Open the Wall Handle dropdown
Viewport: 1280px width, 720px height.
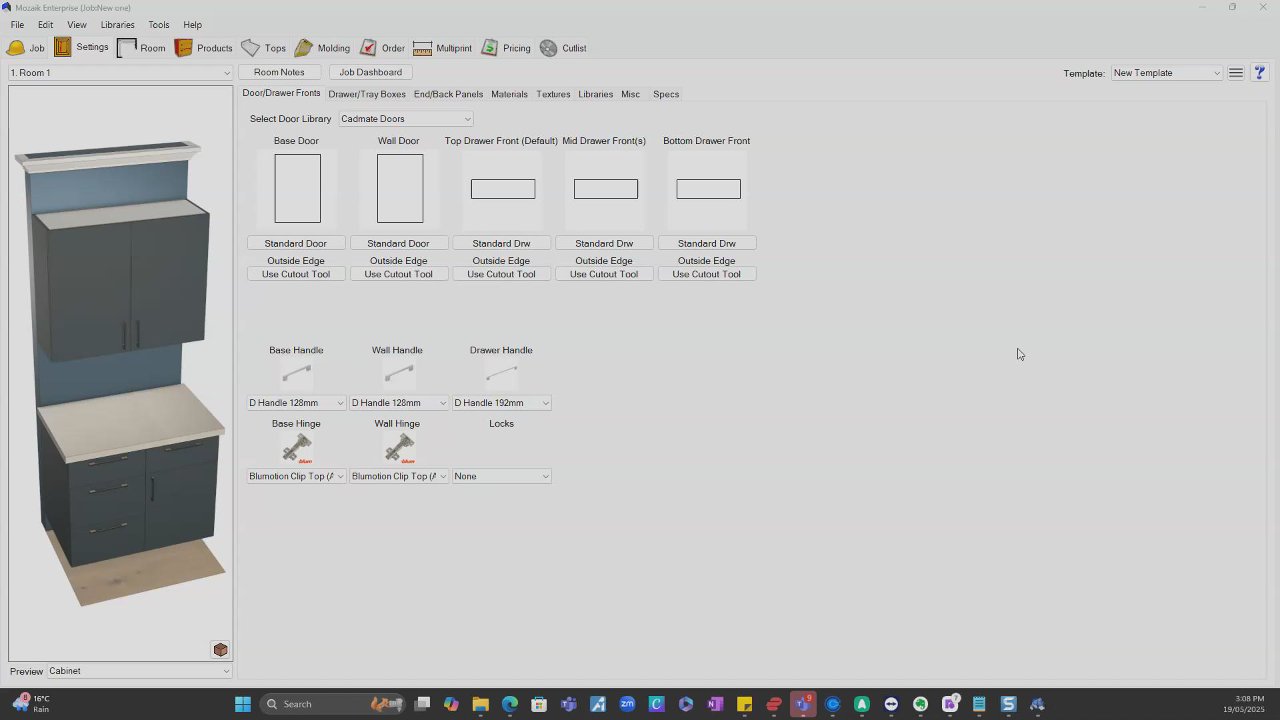coord(399,403)
